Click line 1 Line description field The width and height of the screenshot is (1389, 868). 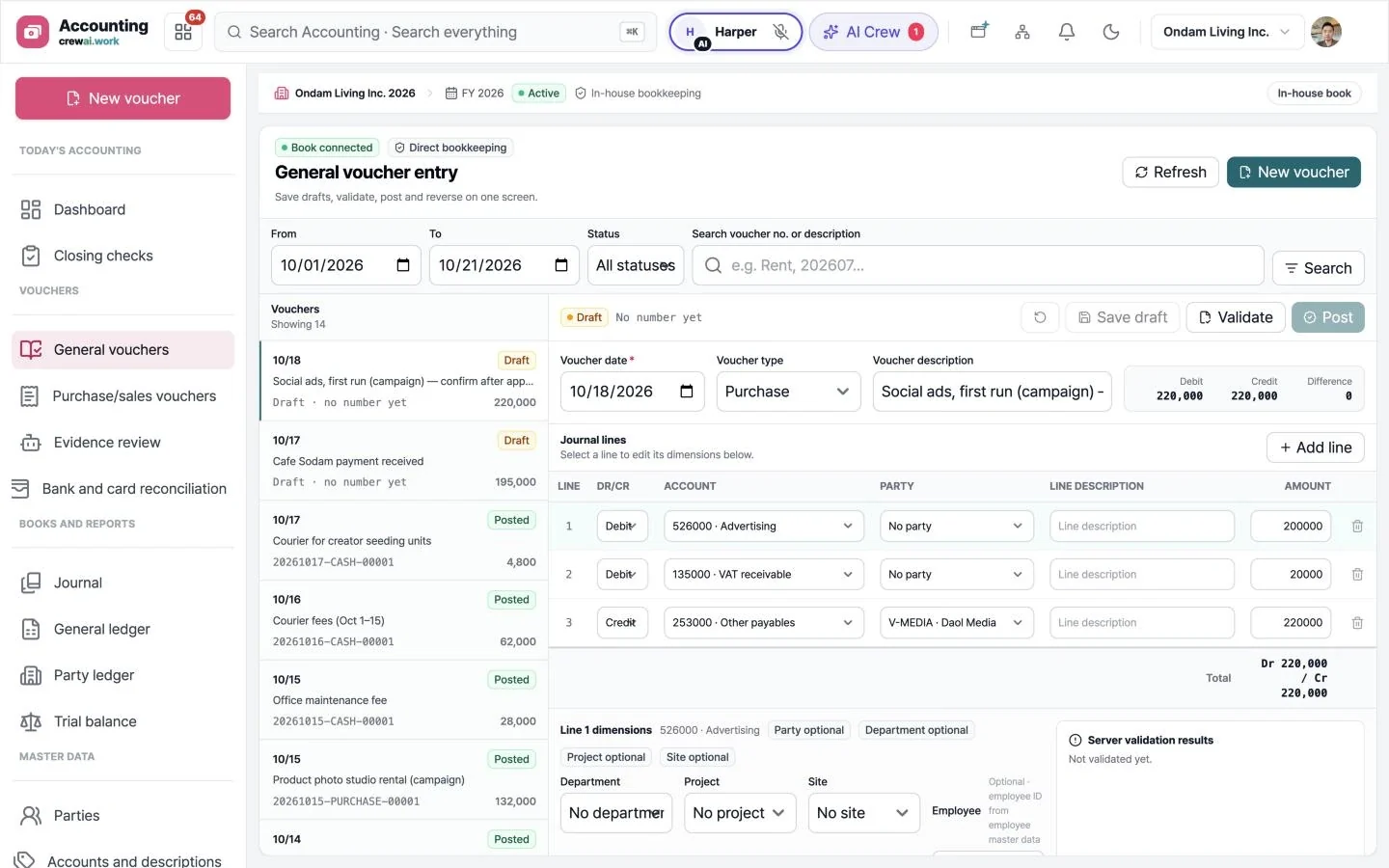pos(1141,526)
